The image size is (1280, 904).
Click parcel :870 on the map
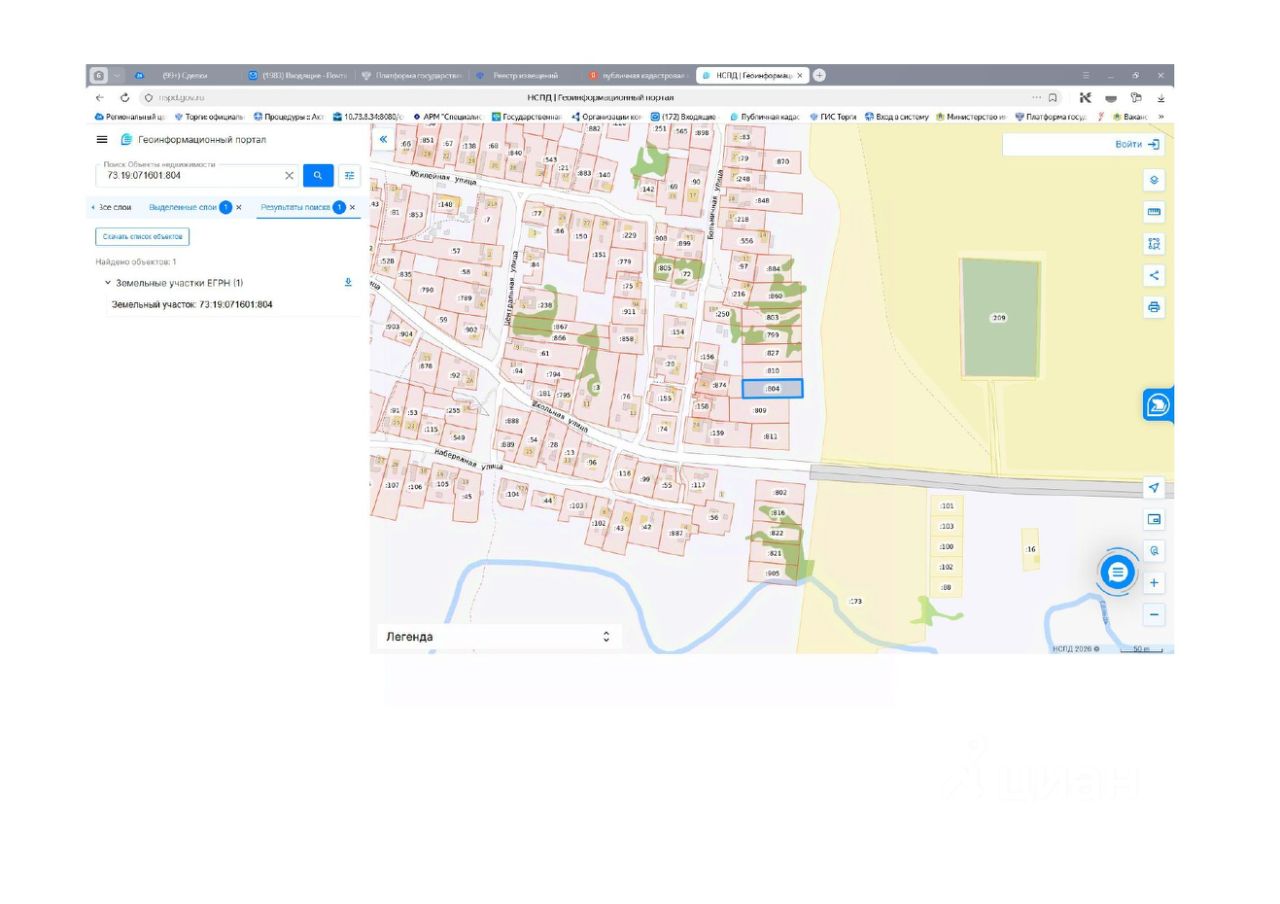pyautogui.click(x=782, y=161)
